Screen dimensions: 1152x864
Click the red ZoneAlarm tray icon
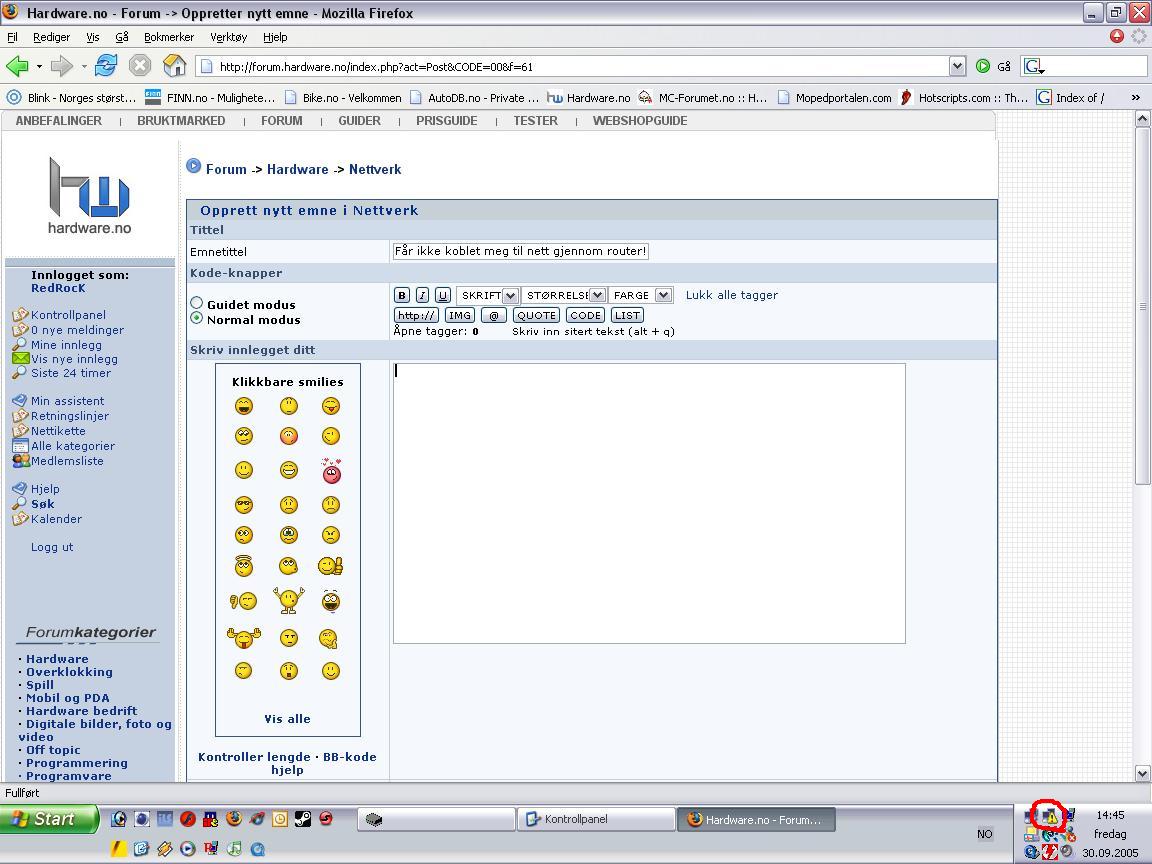pyautogui.click(x=1050, y=852)
